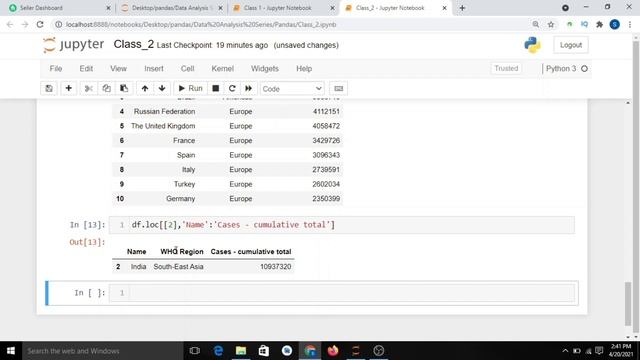Open Task View on the taskbar
This screenshot has height=360, width=640.
195,351
